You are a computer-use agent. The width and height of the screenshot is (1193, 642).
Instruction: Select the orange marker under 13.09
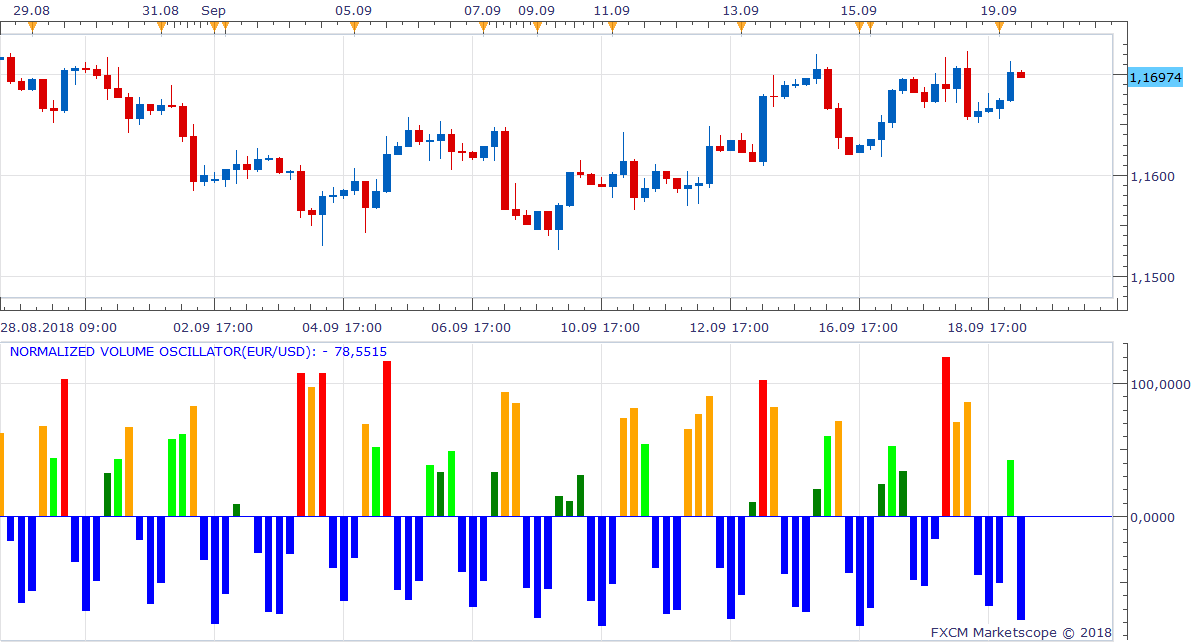(x=742, y=27)
